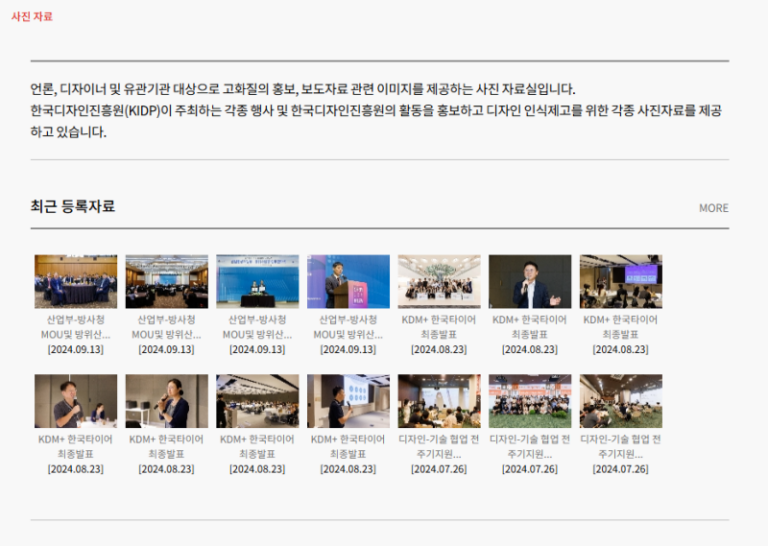Open last 디자인-기술 협업 thumbnail in second row
The height and width of the screenshot is (546, 768).
click(620, 401)
